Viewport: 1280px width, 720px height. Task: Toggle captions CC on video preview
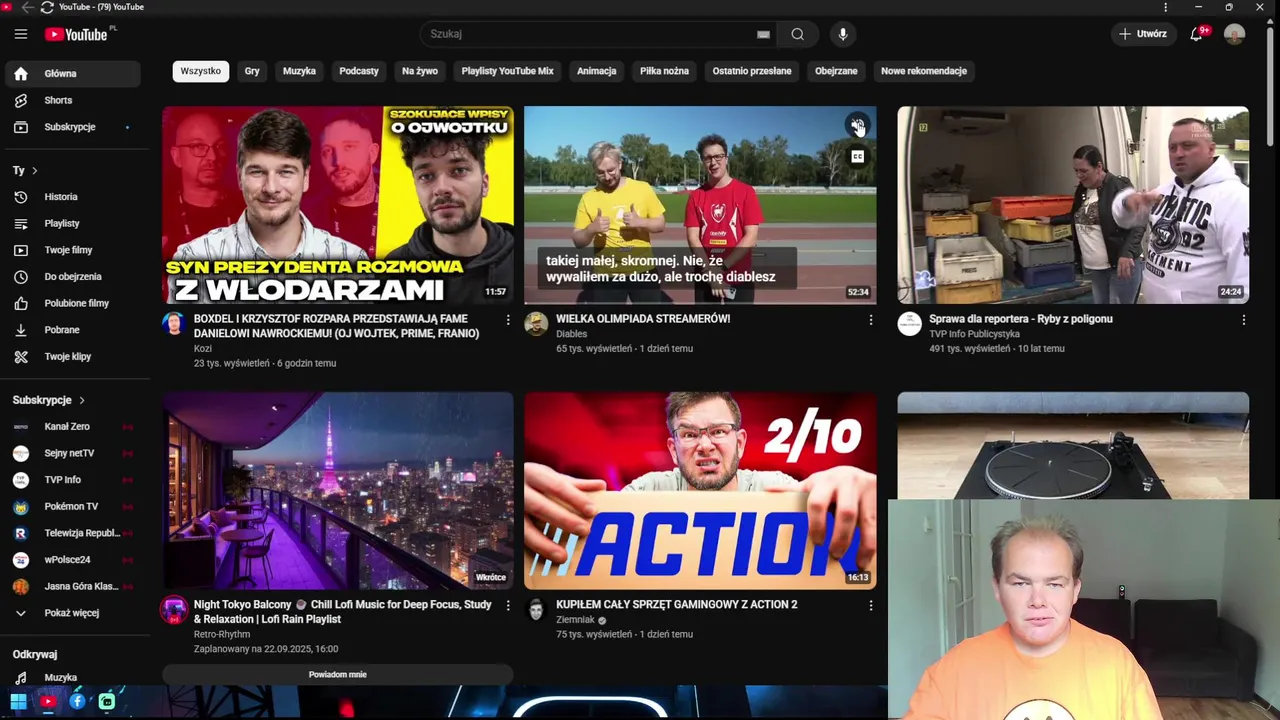tap(857, 156)
